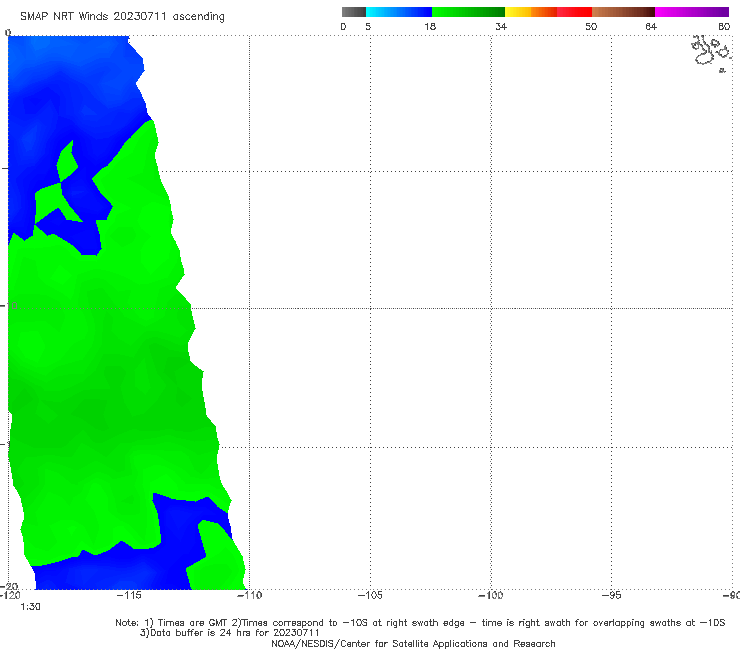Click the note '3)Data buffer is 24 hrs'
This screenshot has height=650, width=740.
pyautogui.click(x=229, y=633)
